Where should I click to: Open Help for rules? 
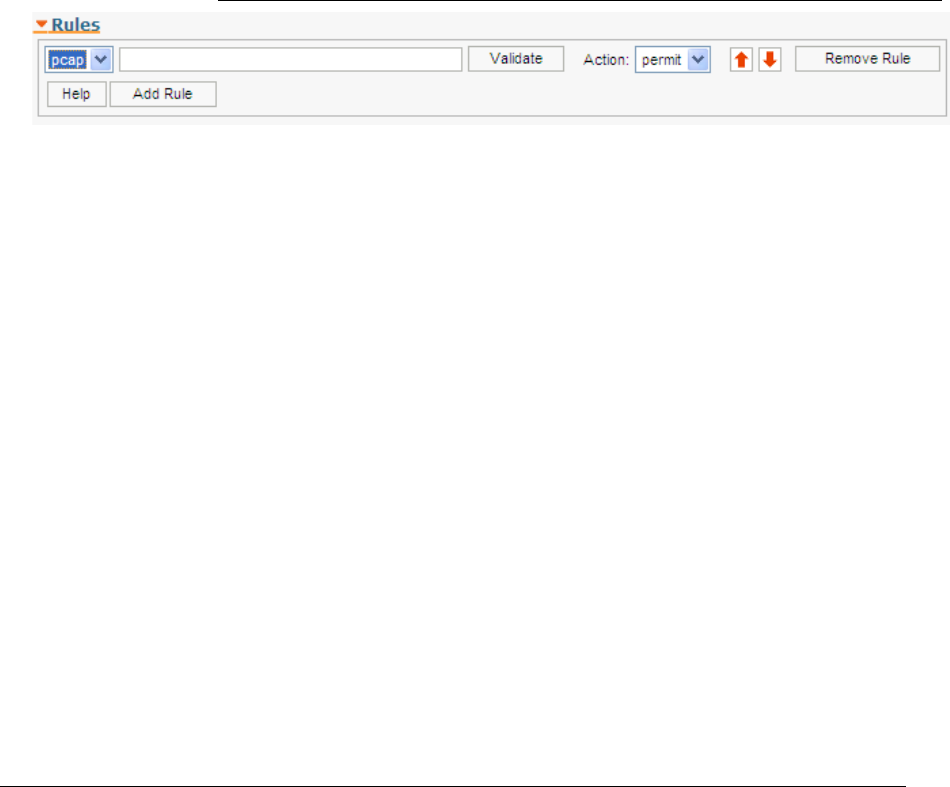tap(76, 94)
